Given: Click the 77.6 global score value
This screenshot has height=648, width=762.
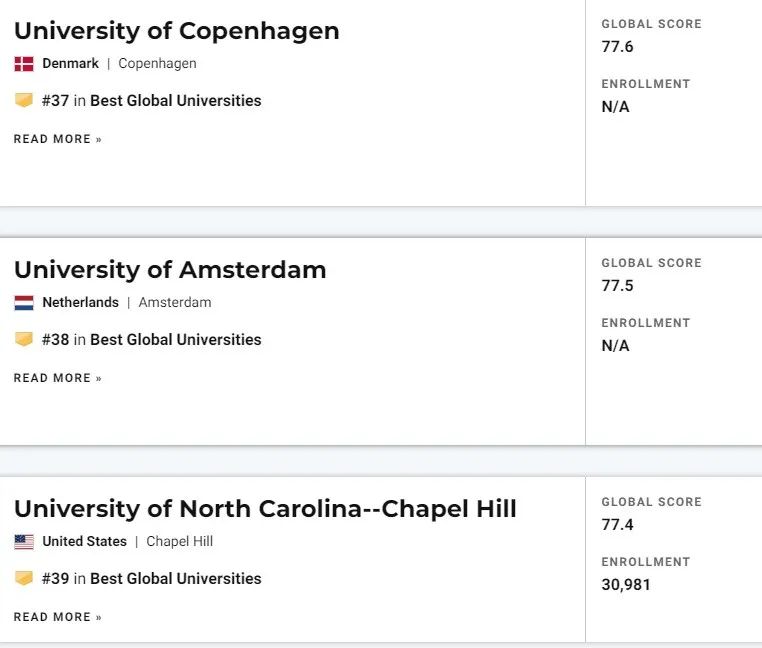Looking at the screenshot, I should (x=617, y=47).
